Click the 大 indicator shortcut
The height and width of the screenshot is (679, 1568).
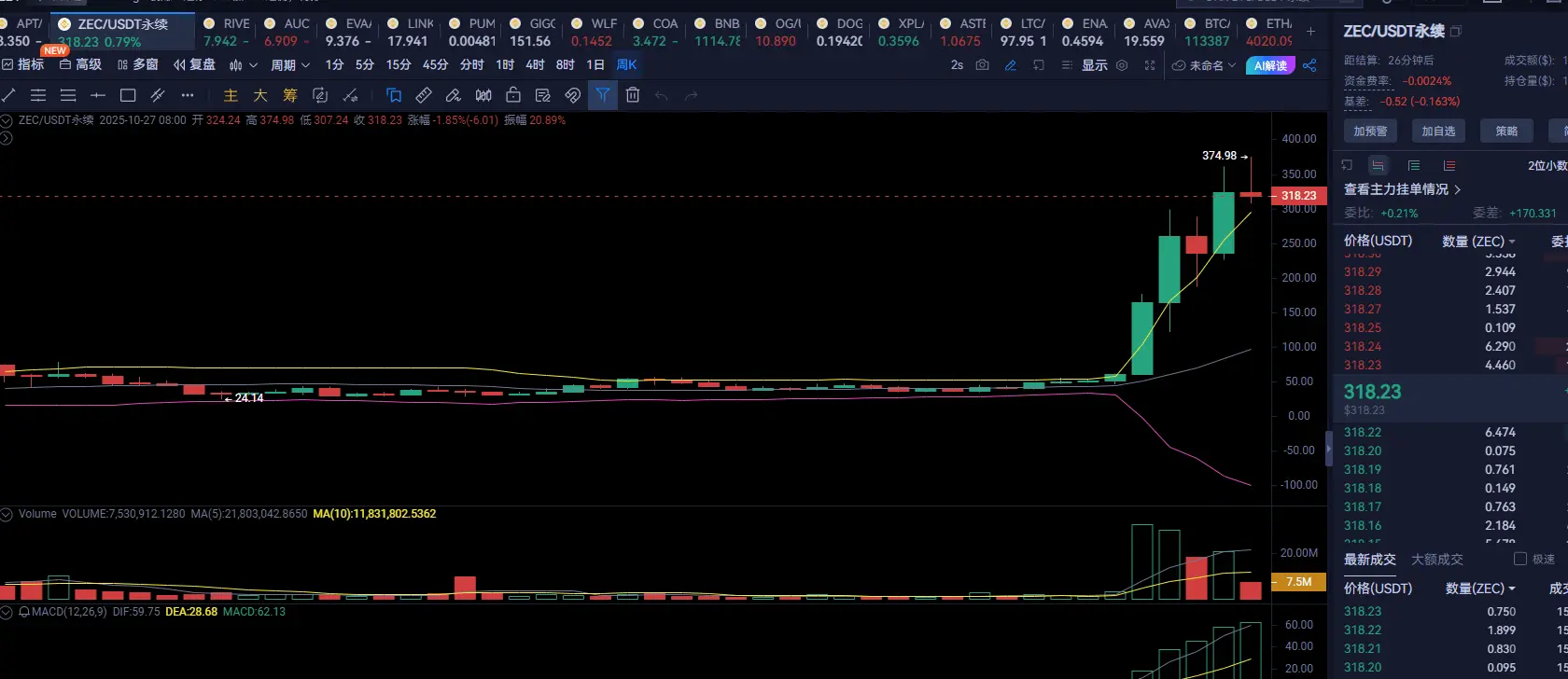260,95
